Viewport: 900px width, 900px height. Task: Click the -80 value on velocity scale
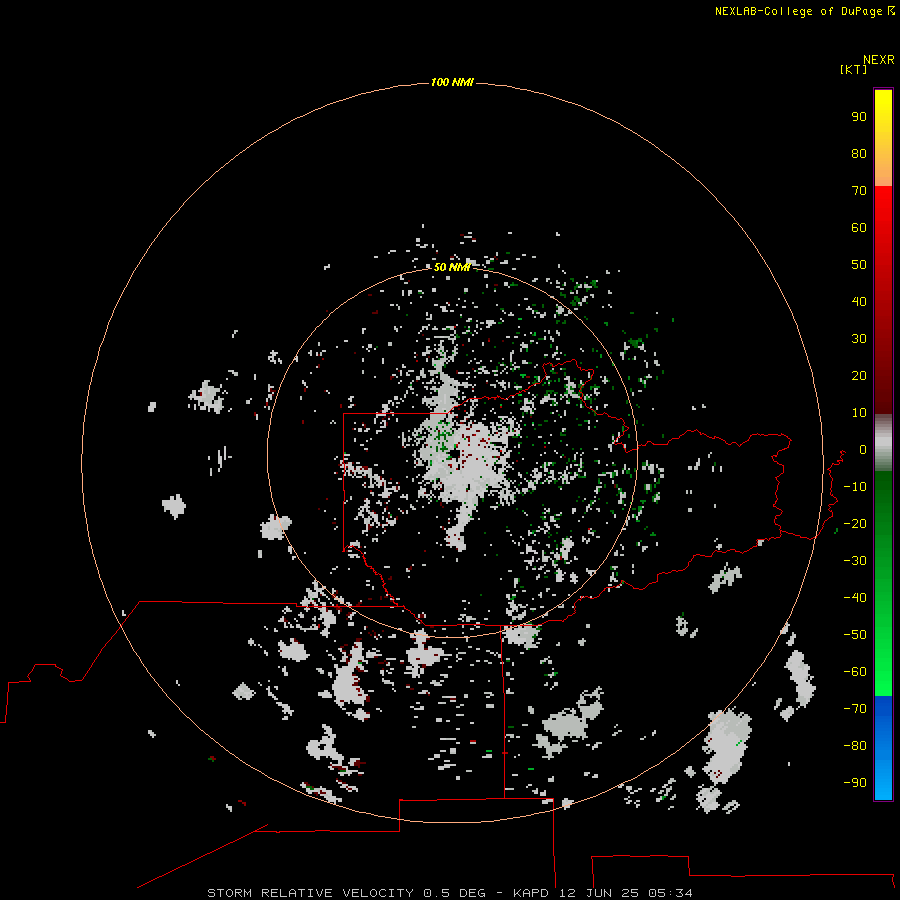(x=855, y=746)
